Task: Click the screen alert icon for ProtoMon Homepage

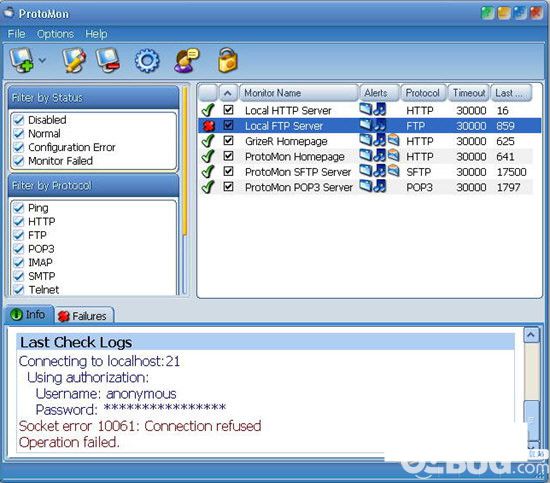Action: click(x=366, y=155)
